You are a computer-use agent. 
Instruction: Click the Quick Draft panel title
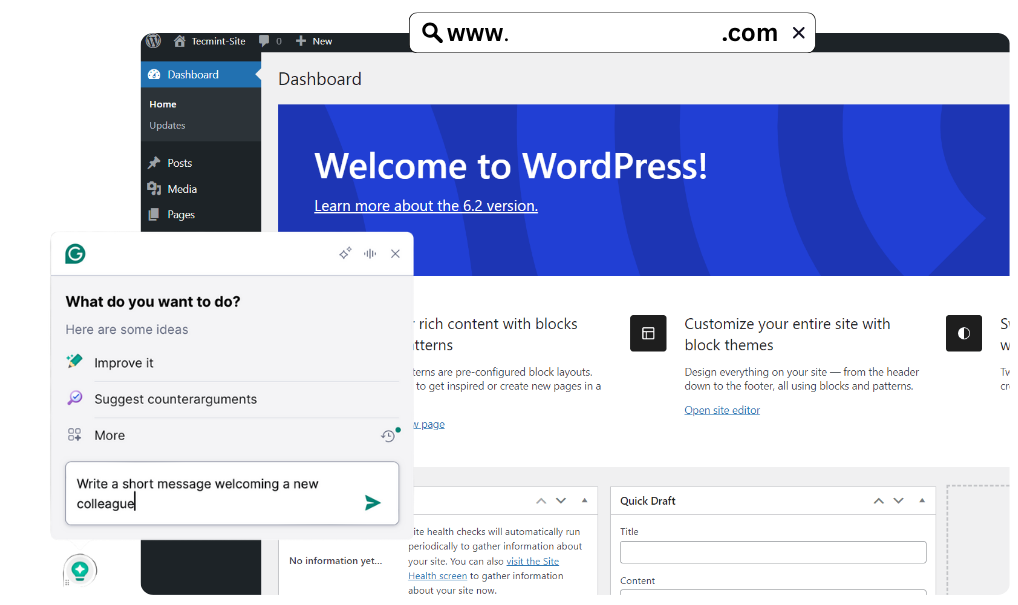pos(647,500)
